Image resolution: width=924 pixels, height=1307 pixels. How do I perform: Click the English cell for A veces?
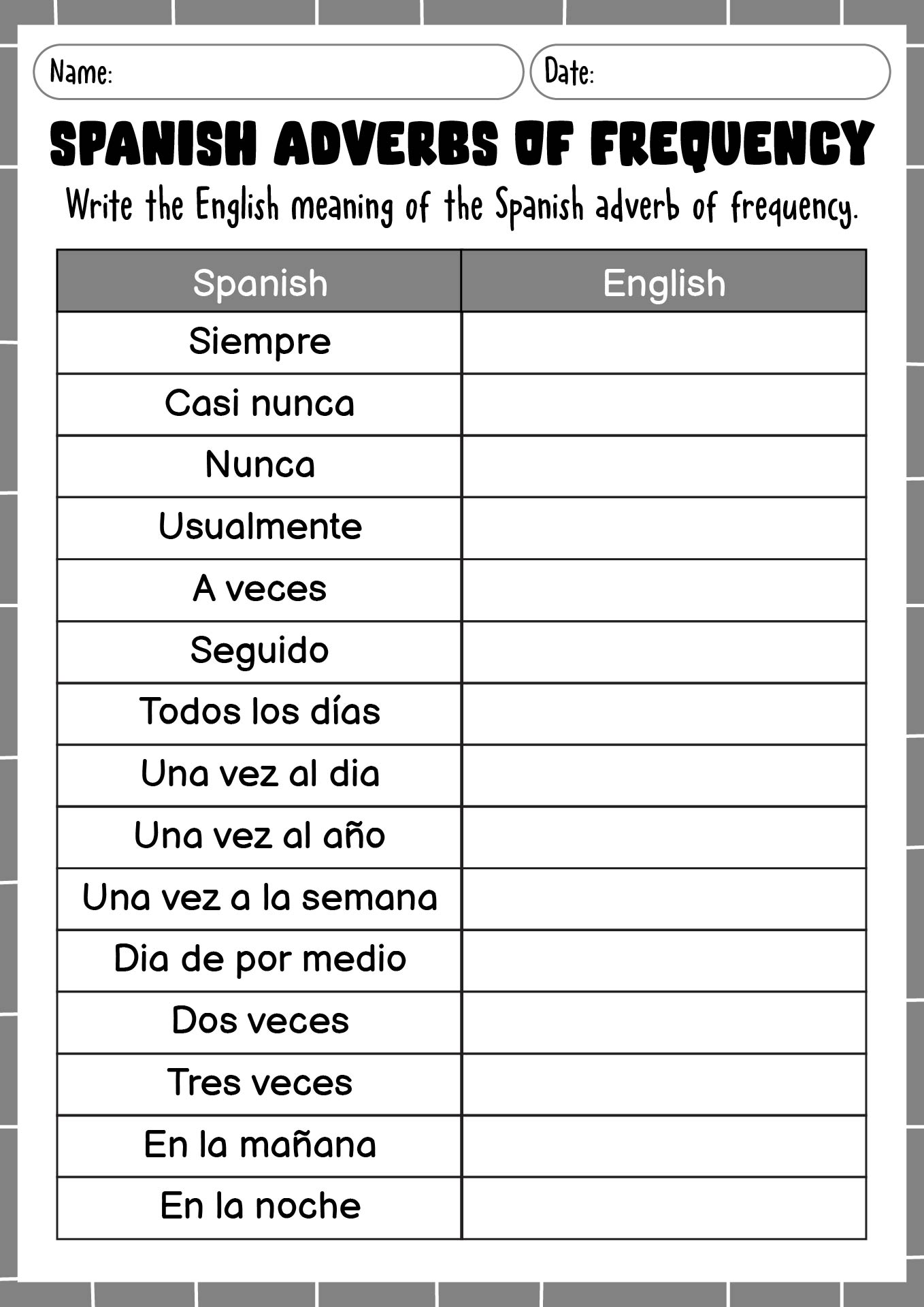(663, 590)
